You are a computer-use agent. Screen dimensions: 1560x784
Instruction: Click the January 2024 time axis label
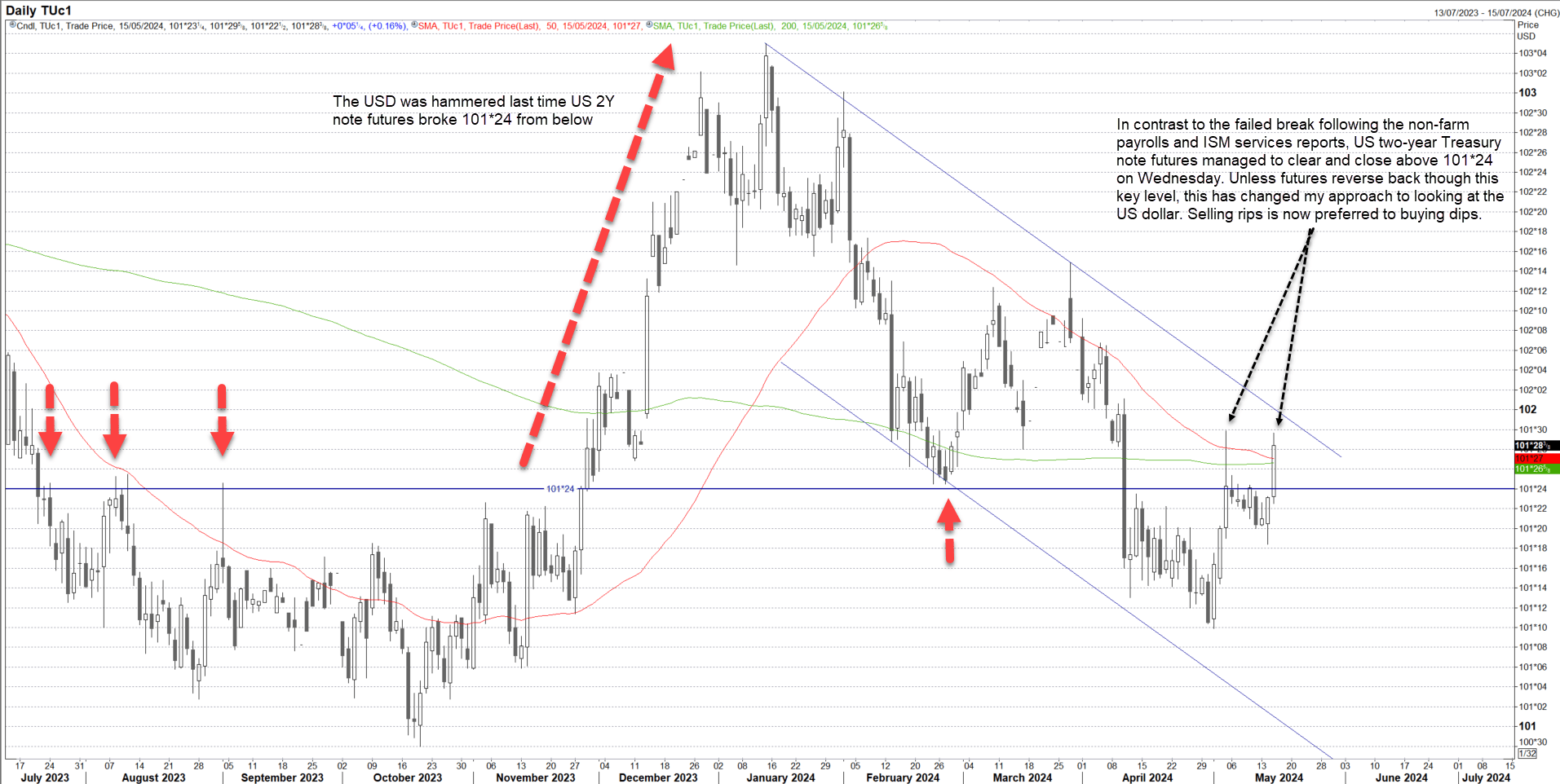[780, 777]
